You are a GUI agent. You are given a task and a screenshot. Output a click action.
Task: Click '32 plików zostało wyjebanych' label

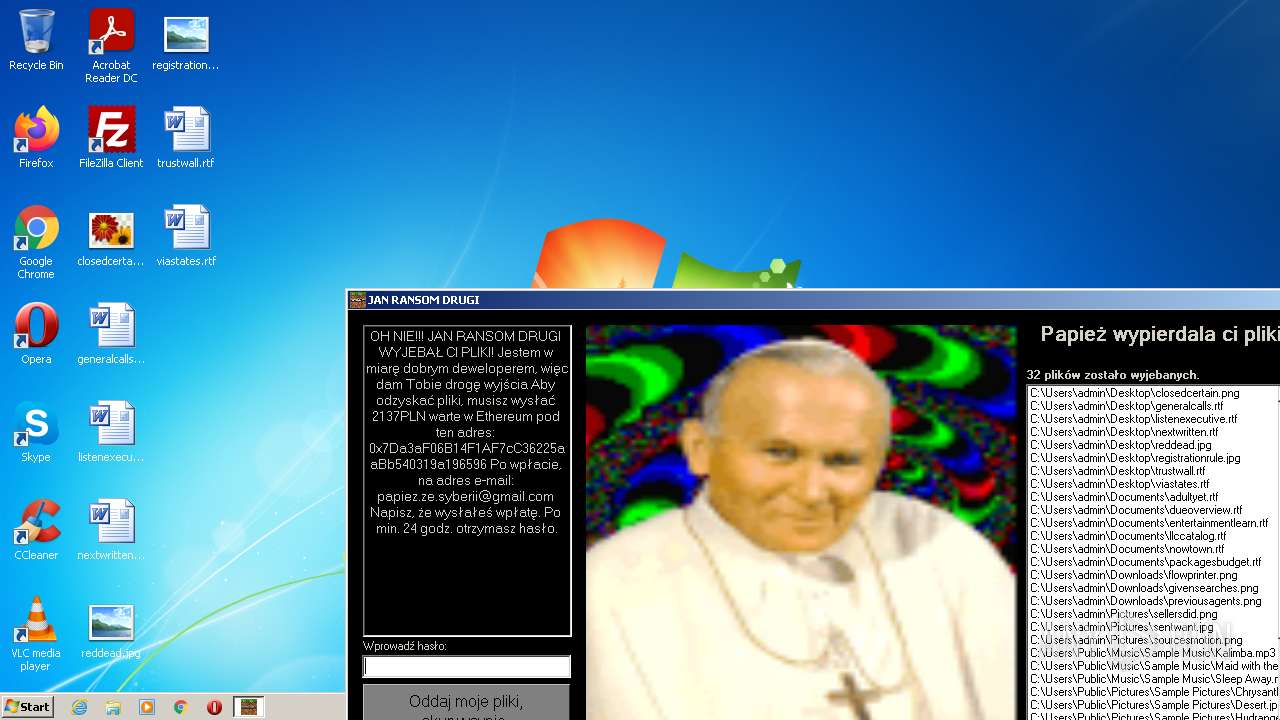point(1112,375)
